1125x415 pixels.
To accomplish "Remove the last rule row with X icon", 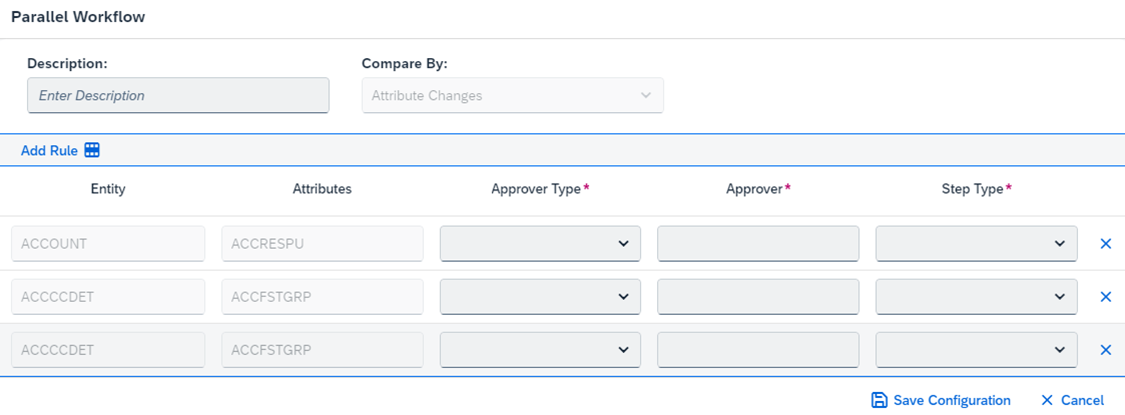I will (1106, 350).
